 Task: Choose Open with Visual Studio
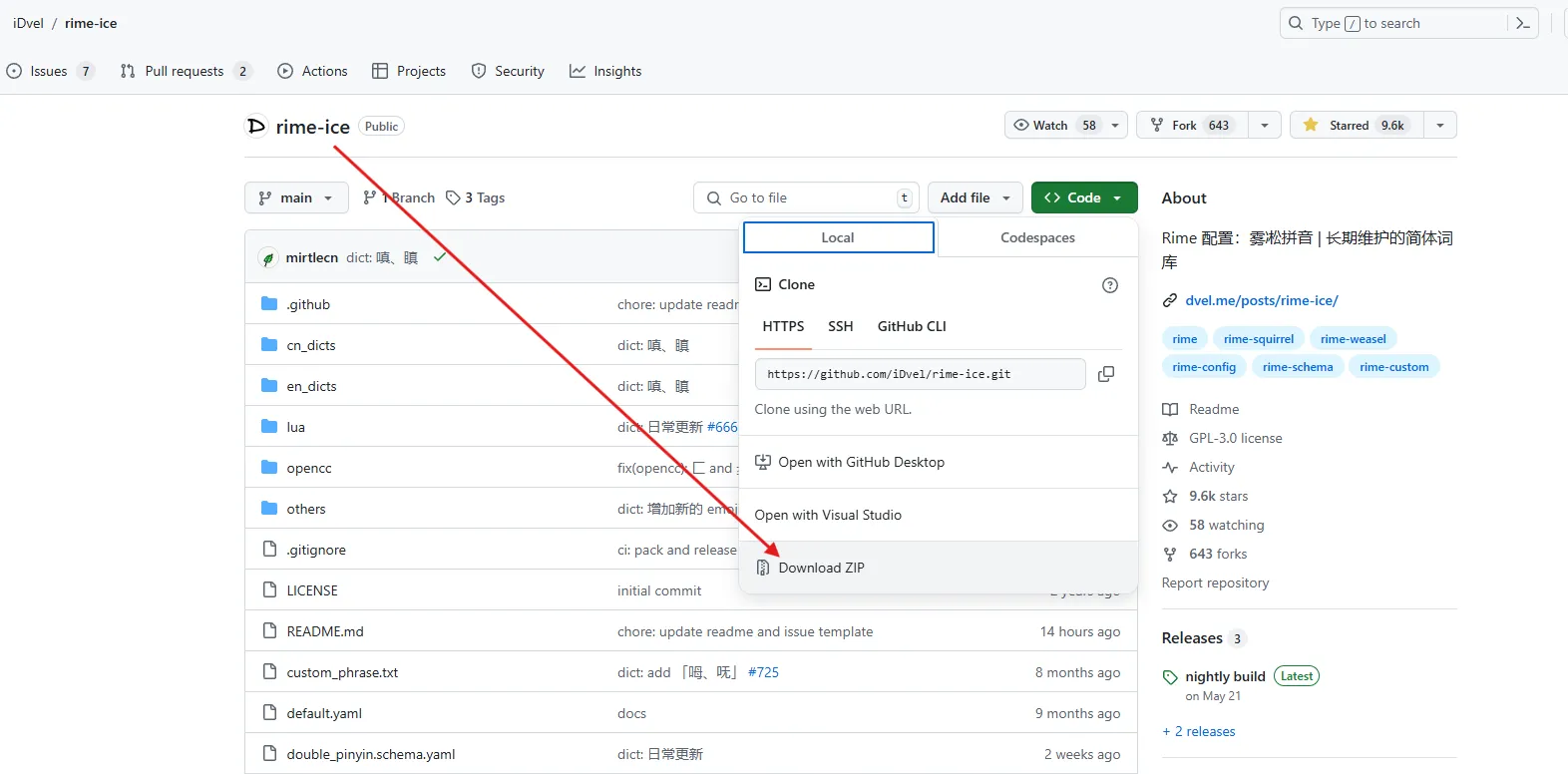pyautogui.click(x=828, y=515)
